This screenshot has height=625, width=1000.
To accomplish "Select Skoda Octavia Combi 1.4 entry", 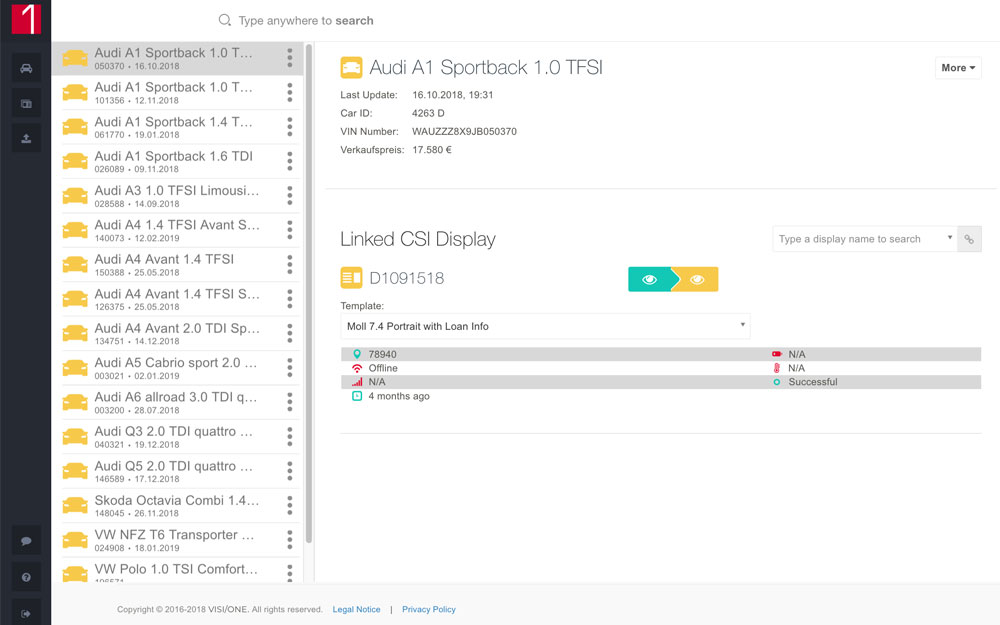I will (x=177, y=506).
